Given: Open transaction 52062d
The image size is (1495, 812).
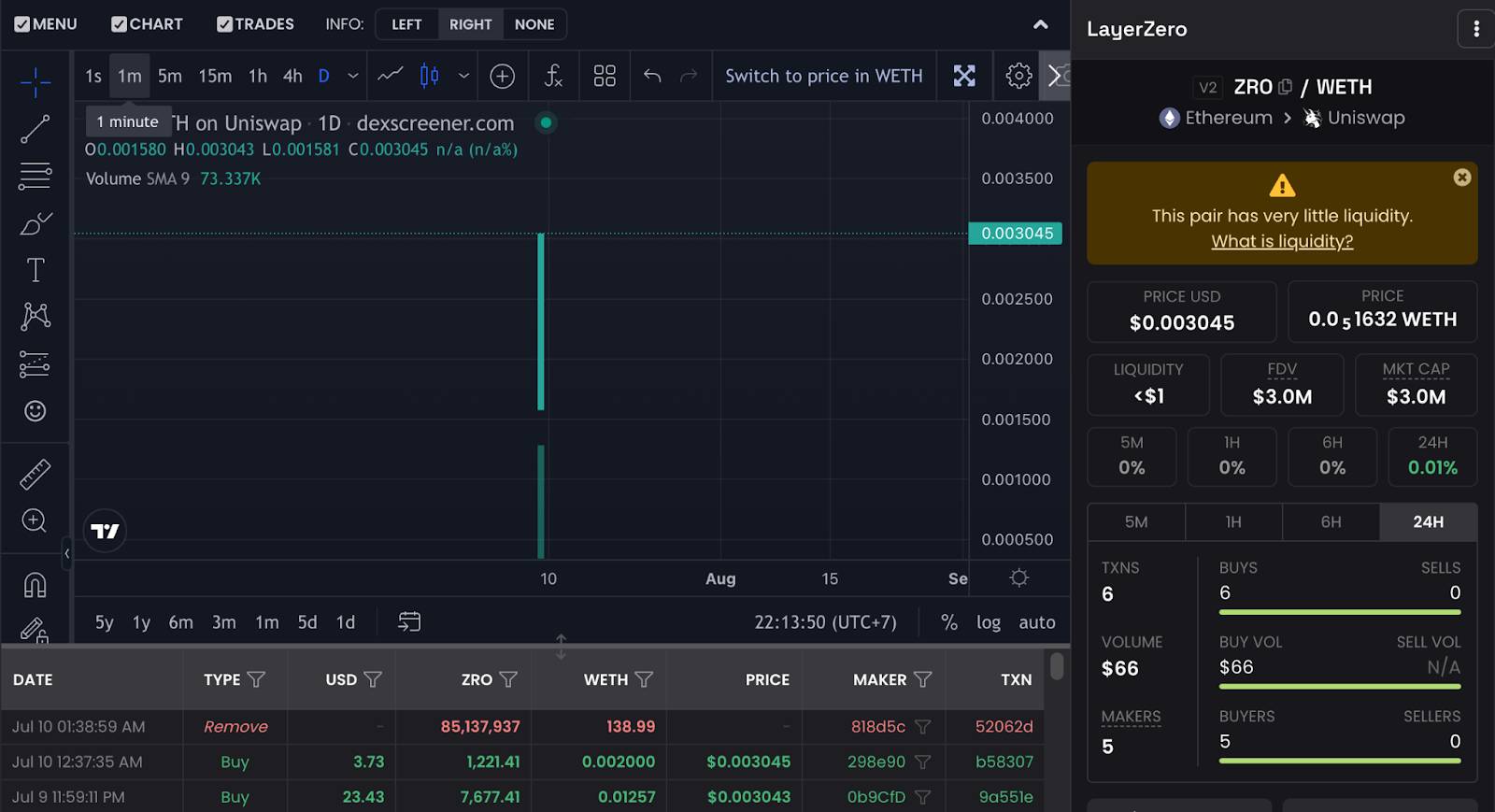Looking at the screenshot, I should 1004,726.
